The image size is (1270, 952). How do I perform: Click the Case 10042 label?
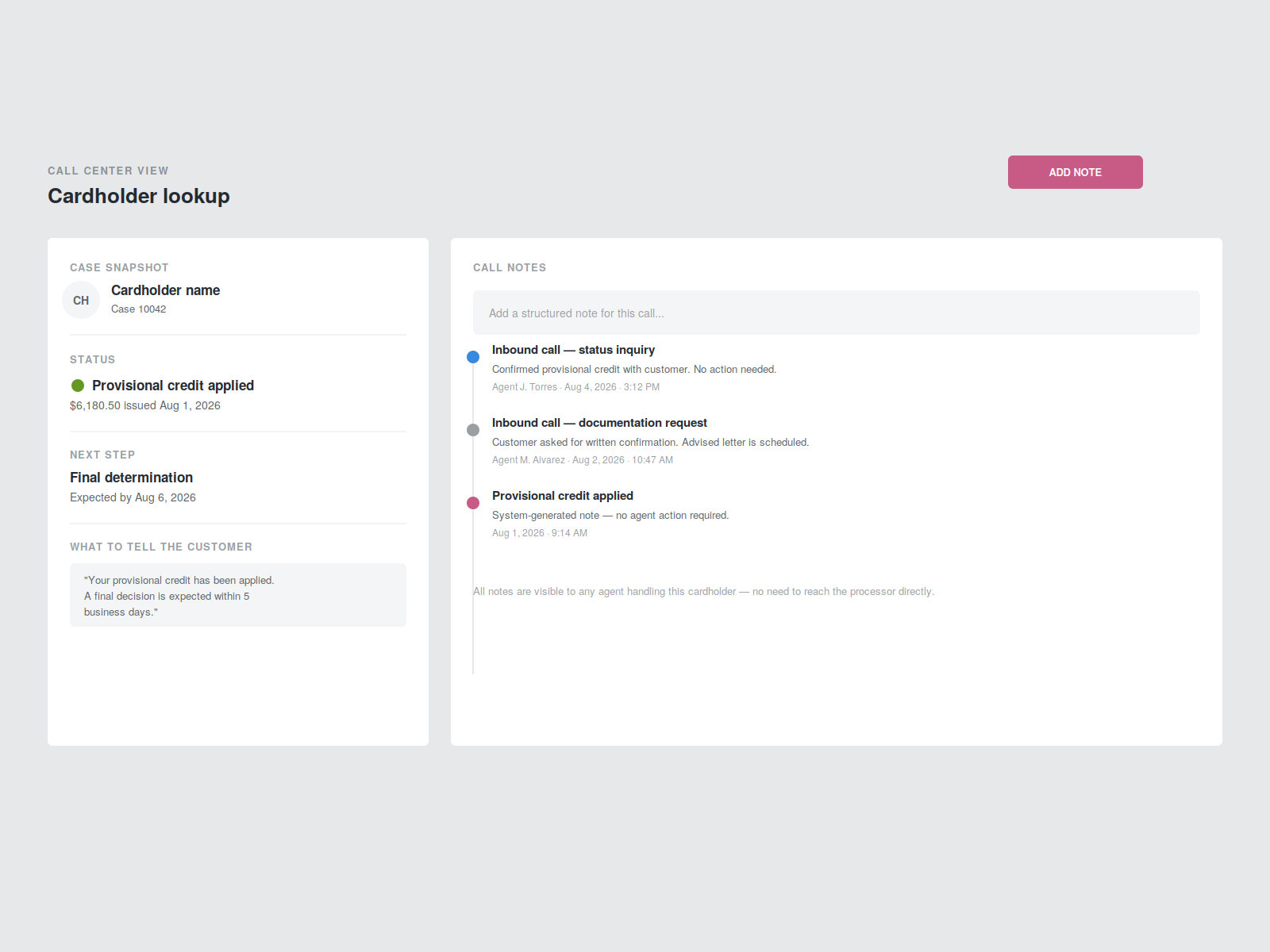coord(139,309)
